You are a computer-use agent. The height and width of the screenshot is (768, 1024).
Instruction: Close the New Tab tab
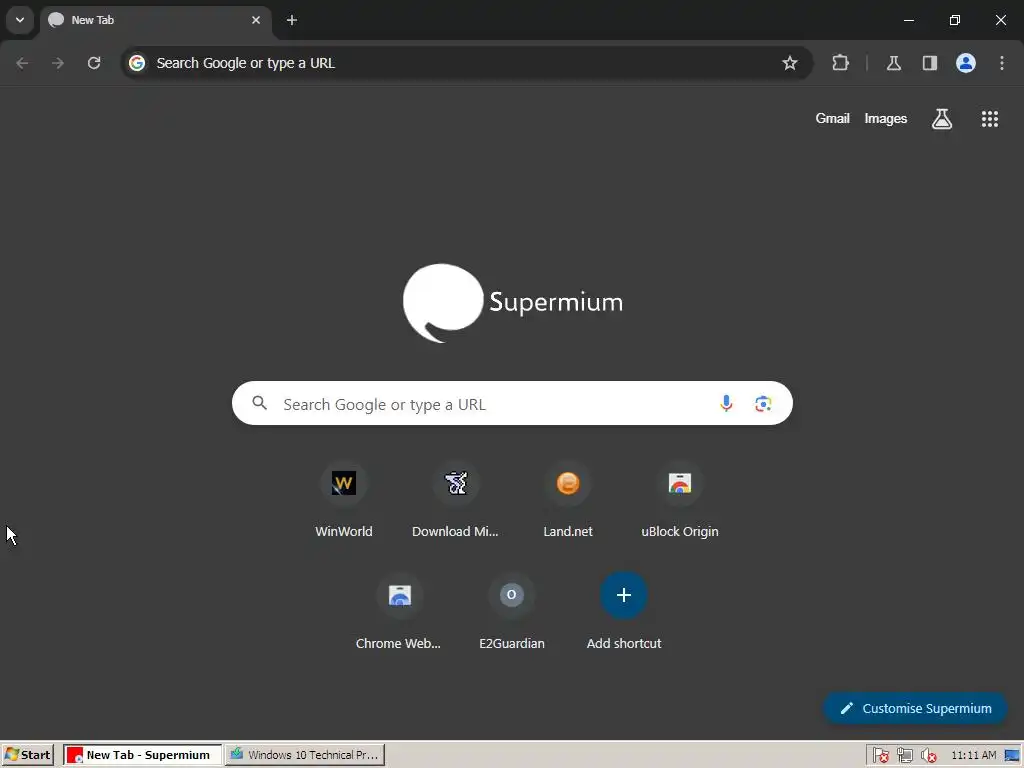point(256,20)
